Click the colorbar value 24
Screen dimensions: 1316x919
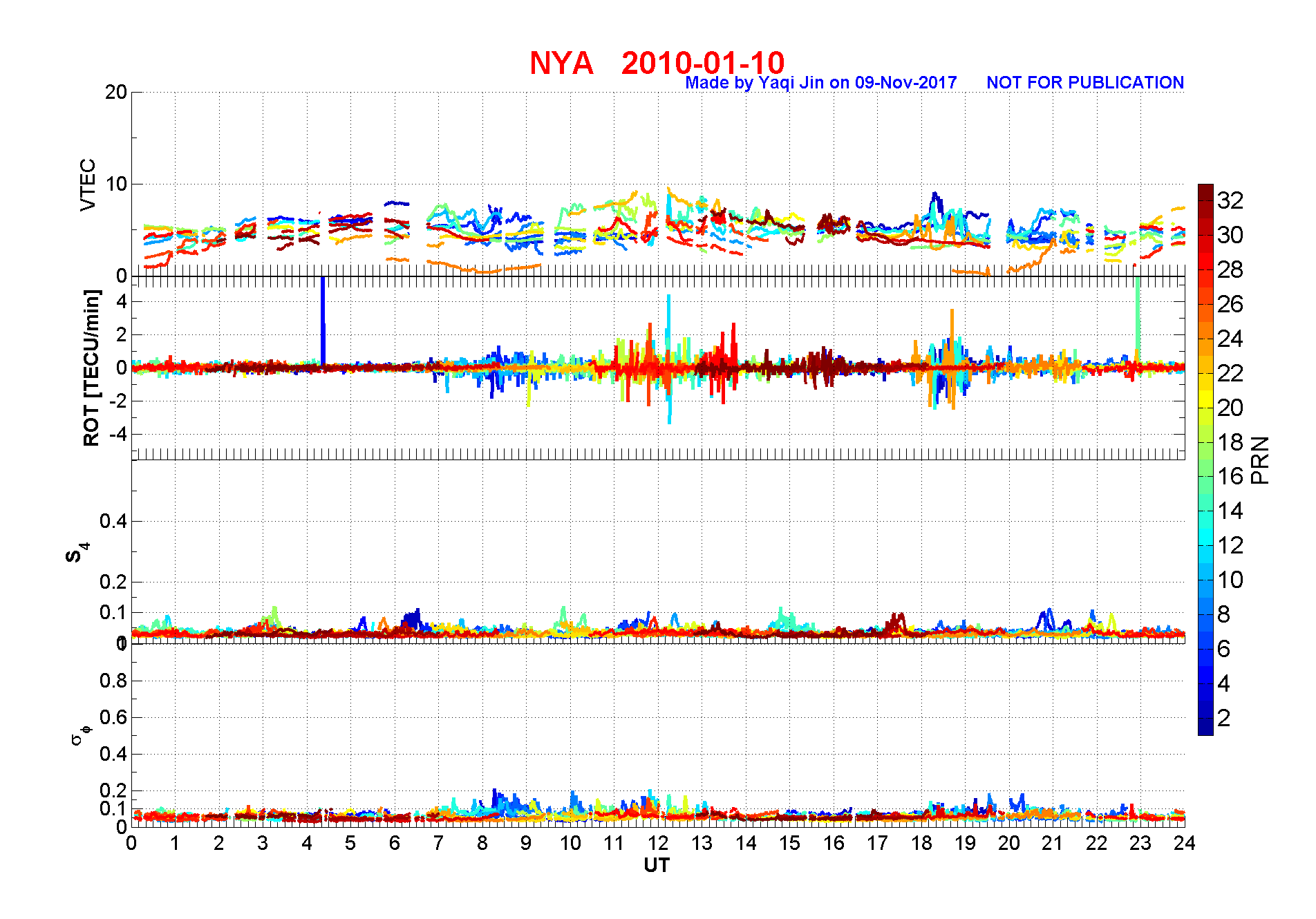coord(1230,339)
